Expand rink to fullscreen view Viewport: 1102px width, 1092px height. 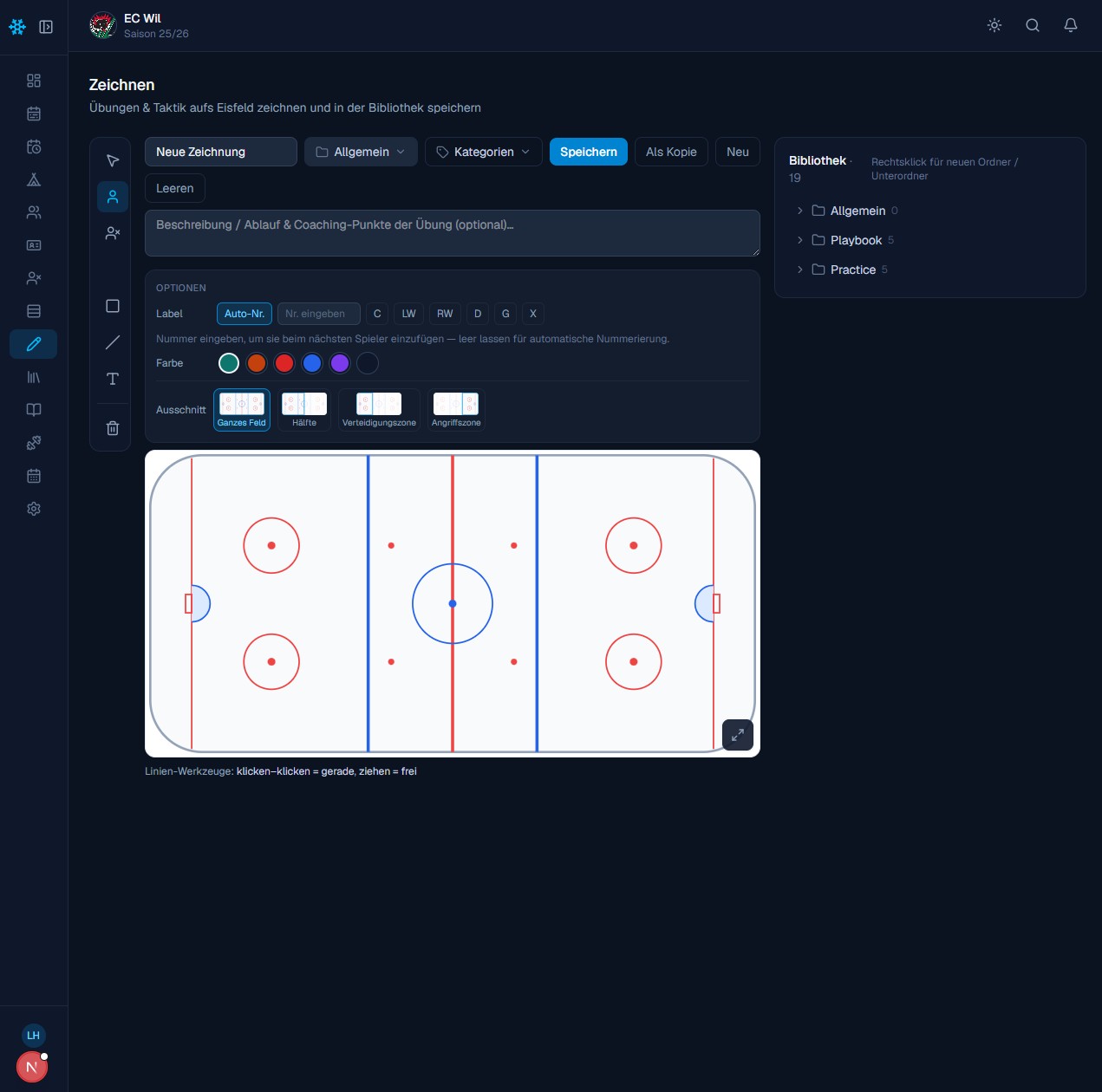pos(738,735)
